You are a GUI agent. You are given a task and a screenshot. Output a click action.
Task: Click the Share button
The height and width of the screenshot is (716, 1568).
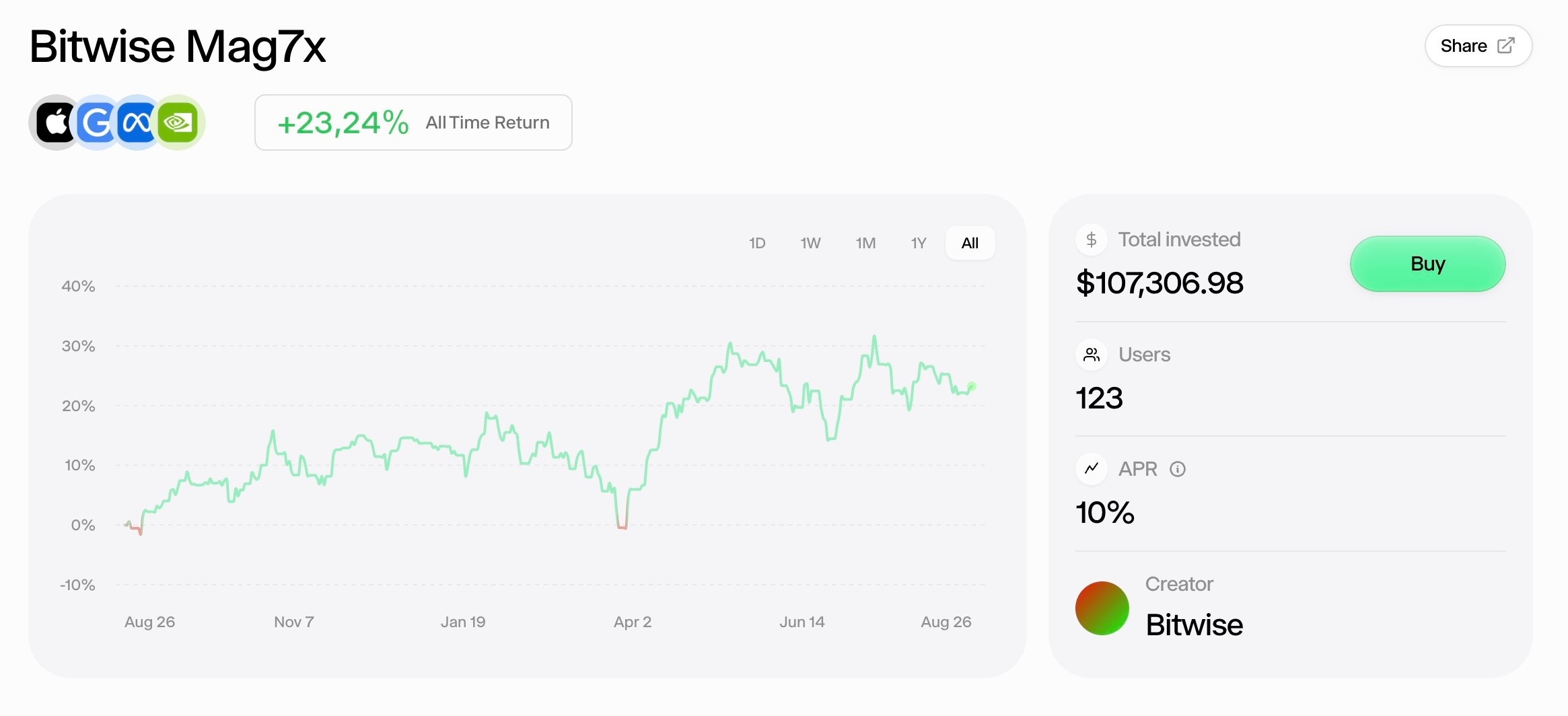1478,46
